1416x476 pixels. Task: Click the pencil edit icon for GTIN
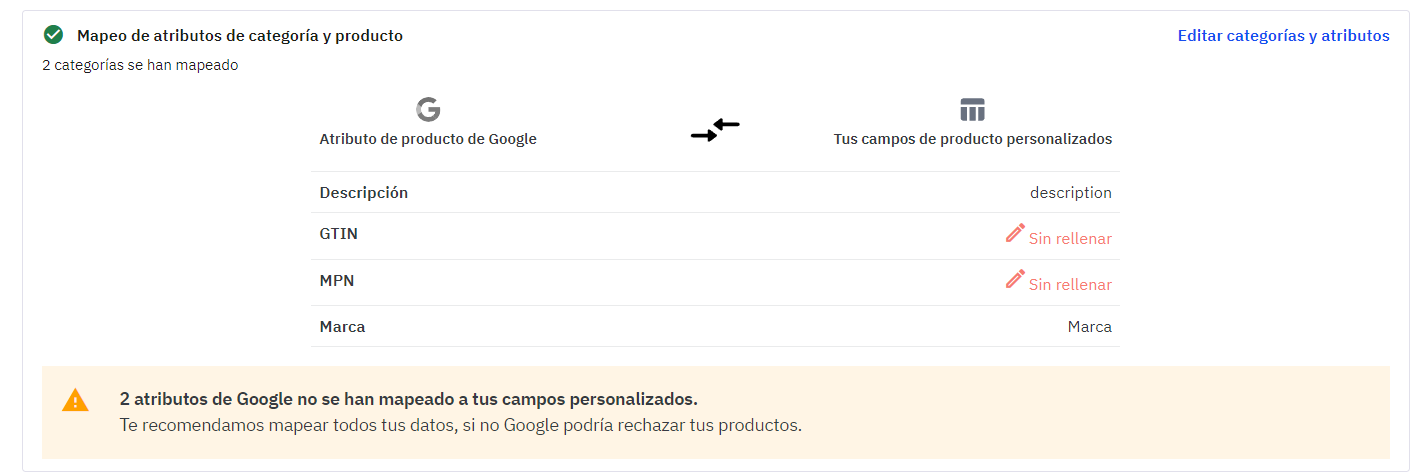coord(1015,233)
